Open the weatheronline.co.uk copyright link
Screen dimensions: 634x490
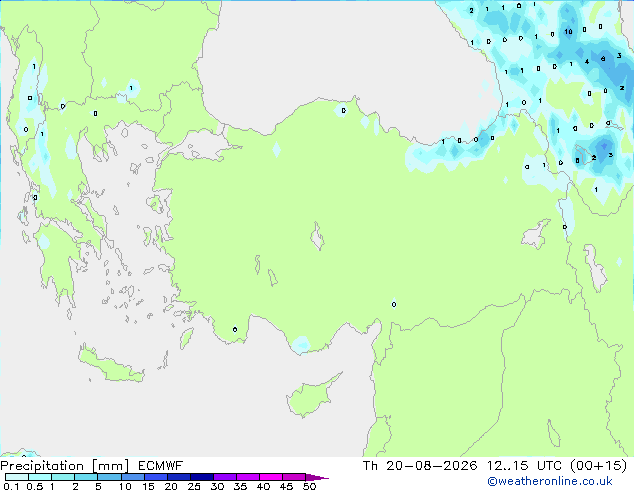[550, 481]
